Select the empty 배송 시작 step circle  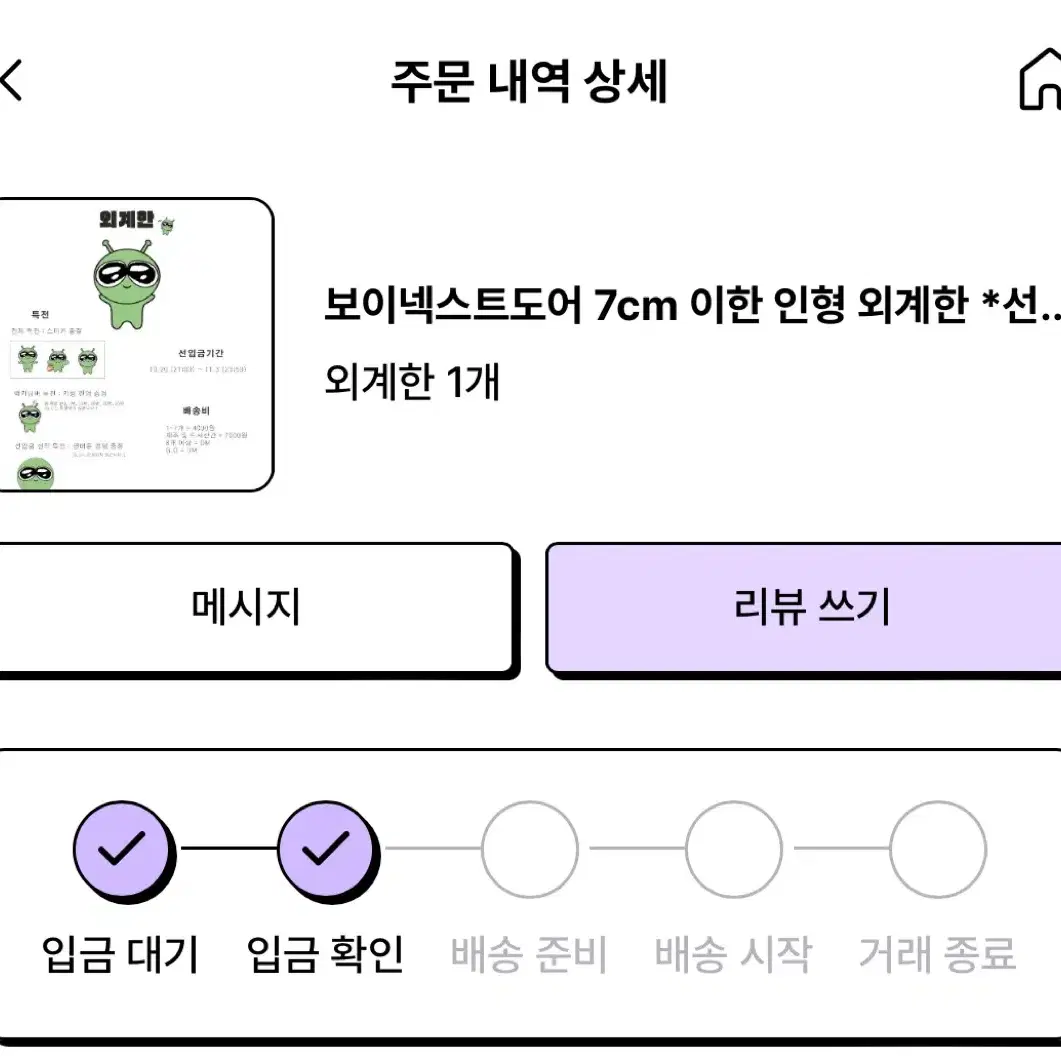point(734,849)
